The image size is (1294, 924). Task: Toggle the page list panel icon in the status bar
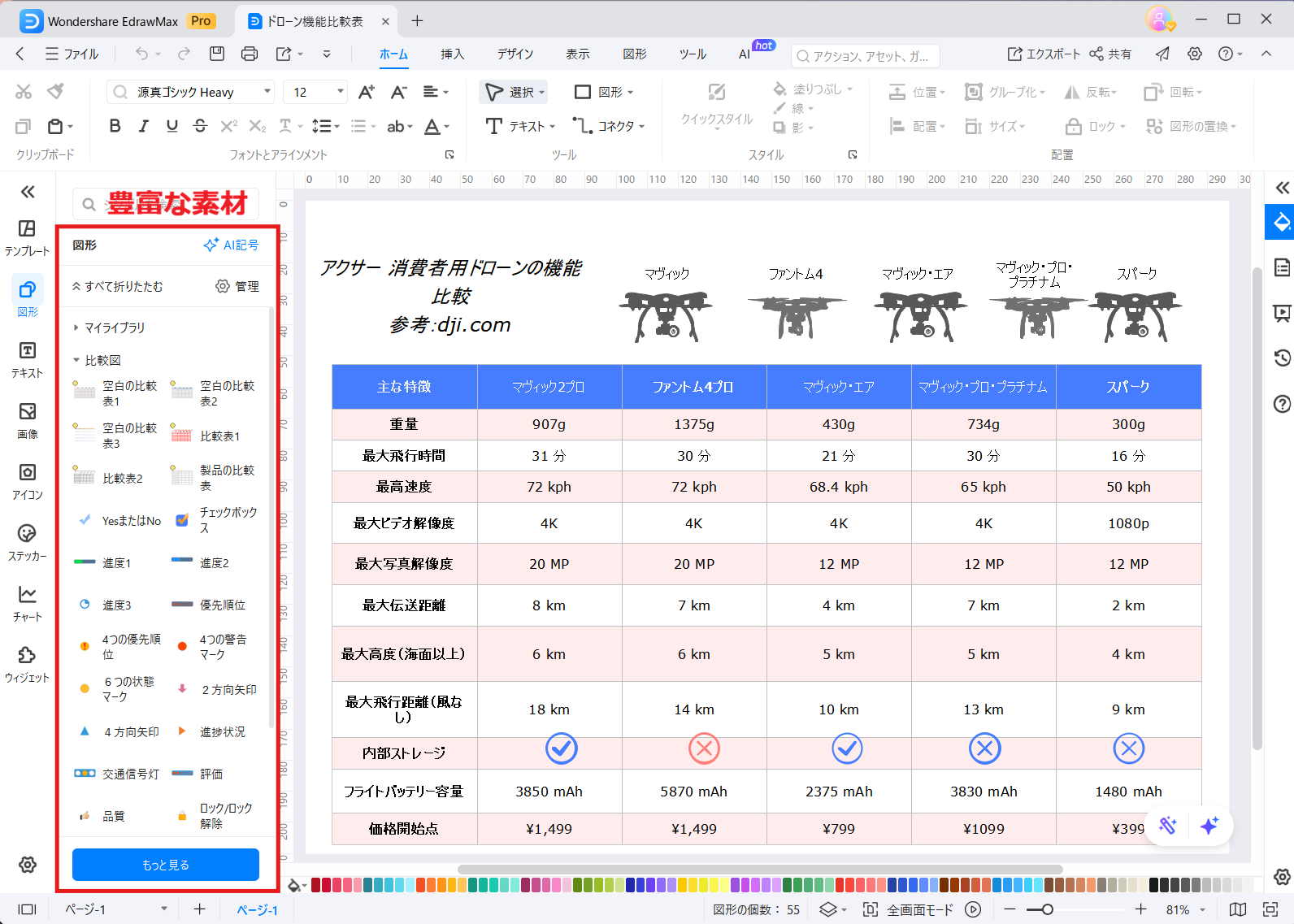point(27,909)
